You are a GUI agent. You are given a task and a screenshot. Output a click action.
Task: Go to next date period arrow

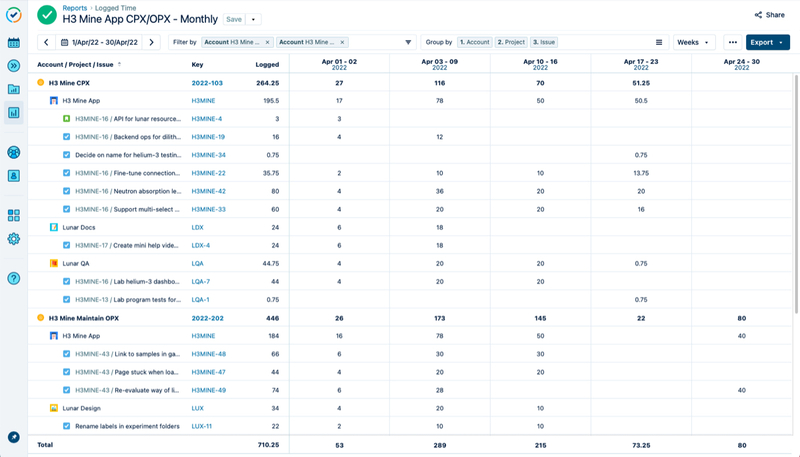152,43
